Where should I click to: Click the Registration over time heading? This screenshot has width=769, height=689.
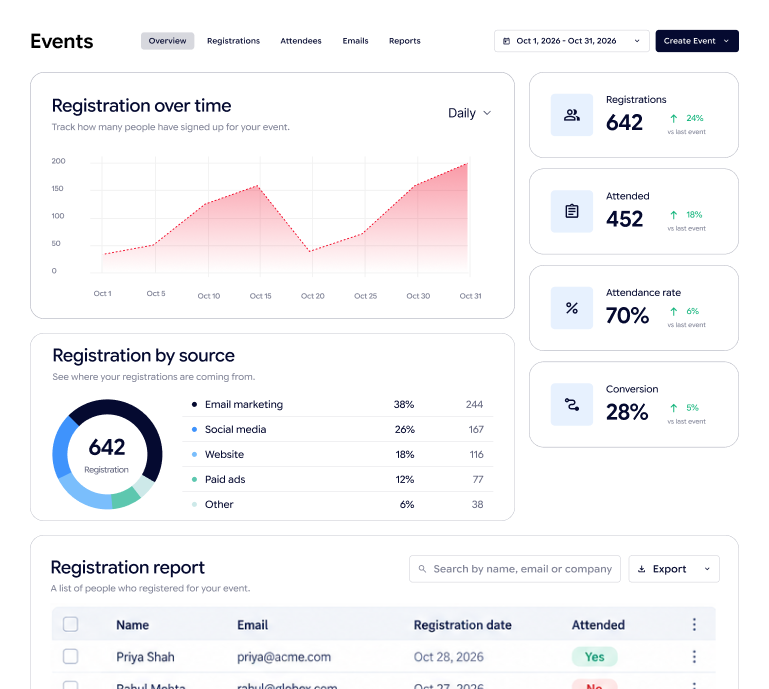tap(141, 106)
